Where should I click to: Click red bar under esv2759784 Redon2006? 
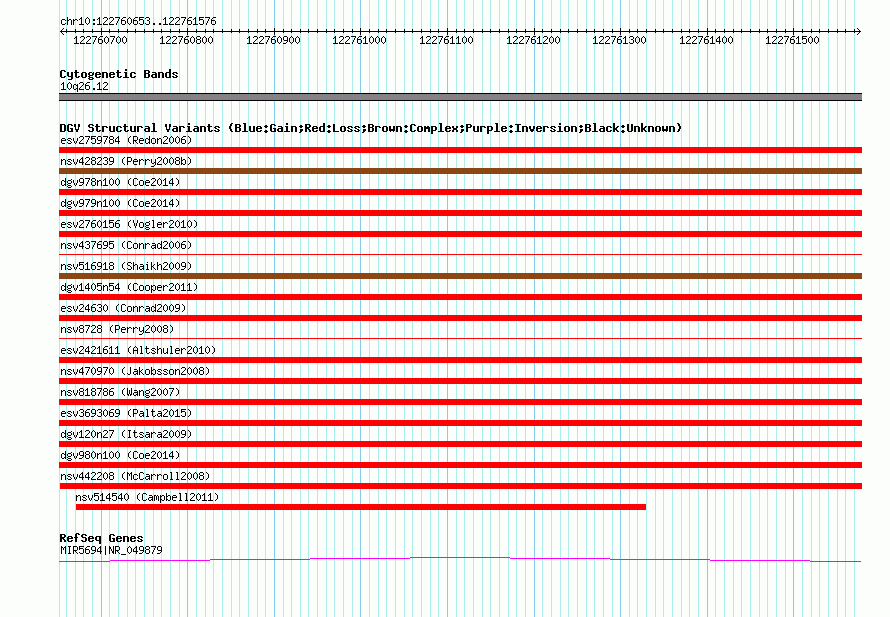tap(460, 150)
